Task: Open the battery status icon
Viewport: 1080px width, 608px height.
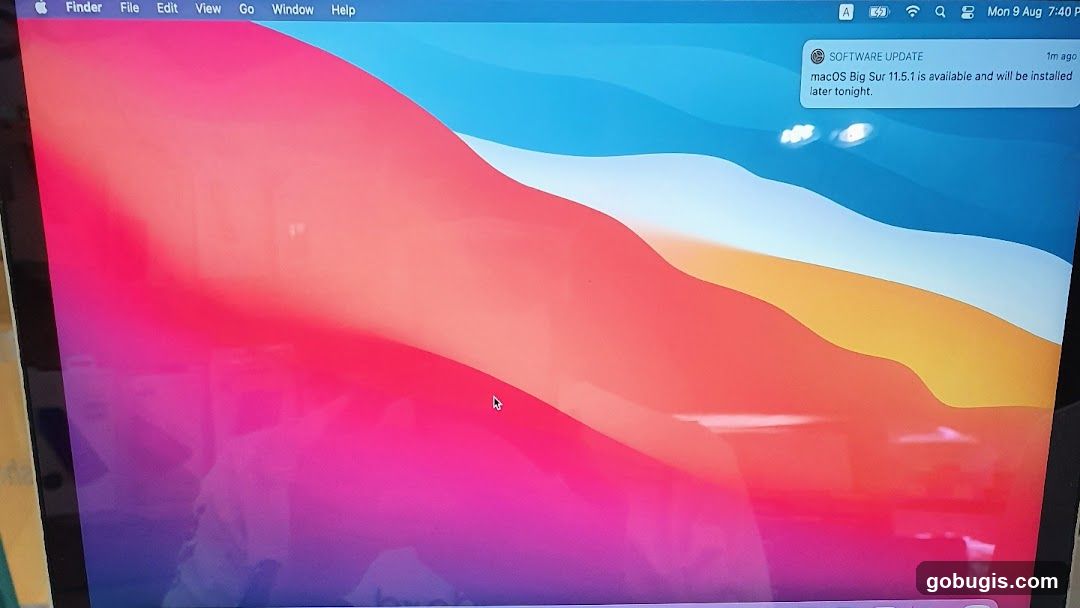Action: pos(879,12)
